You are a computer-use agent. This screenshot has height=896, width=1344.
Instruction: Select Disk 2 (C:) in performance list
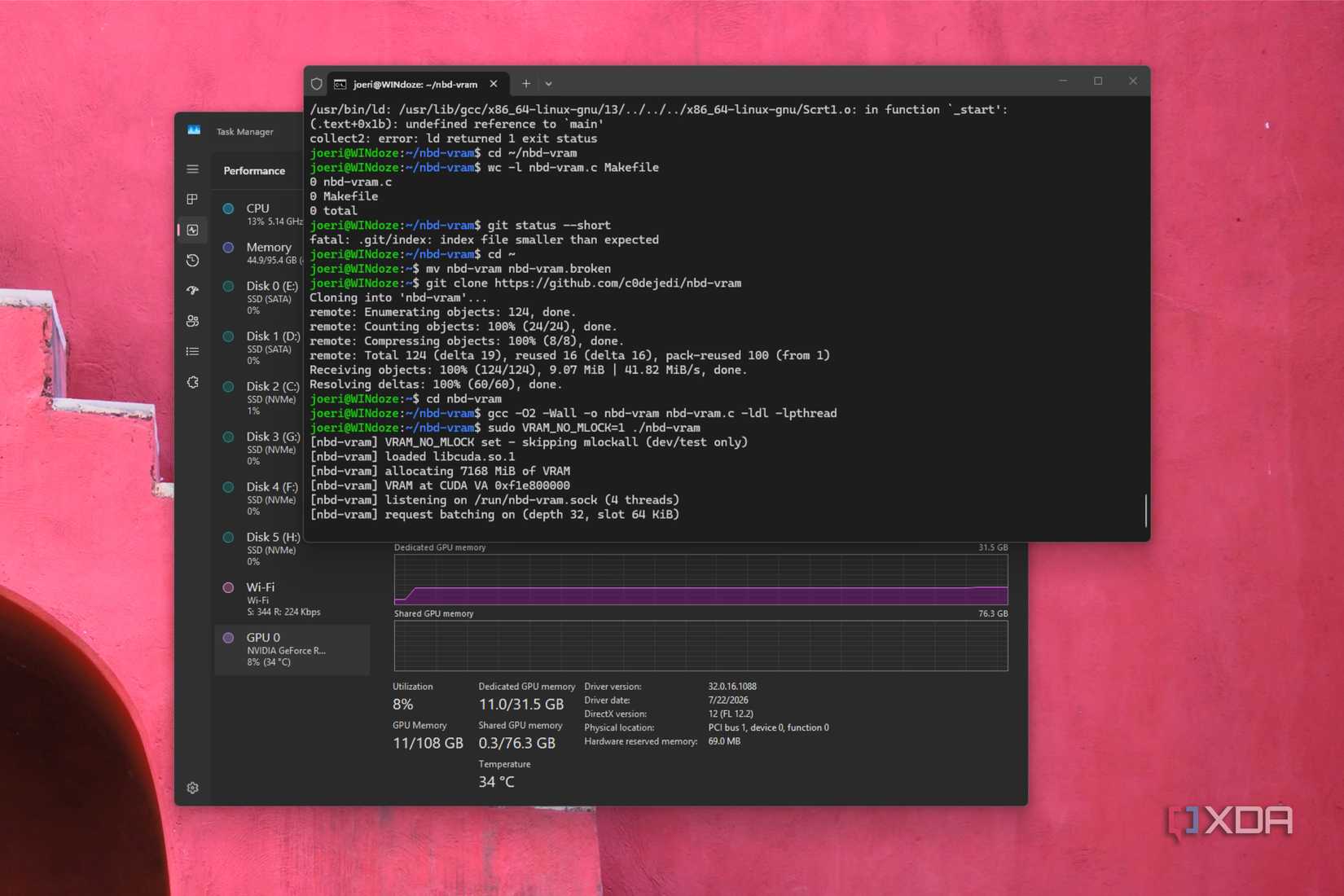[x=259, y=398]
